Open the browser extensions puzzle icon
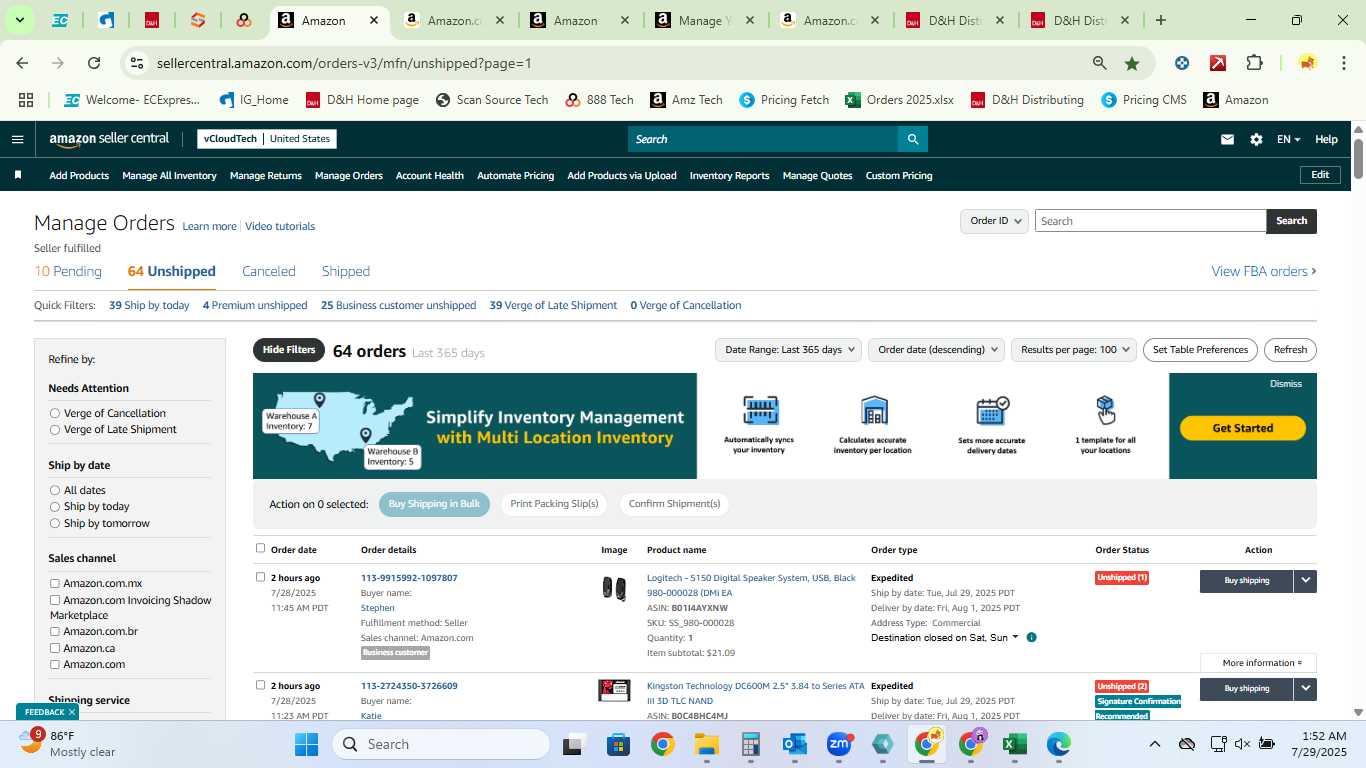 1254,63
